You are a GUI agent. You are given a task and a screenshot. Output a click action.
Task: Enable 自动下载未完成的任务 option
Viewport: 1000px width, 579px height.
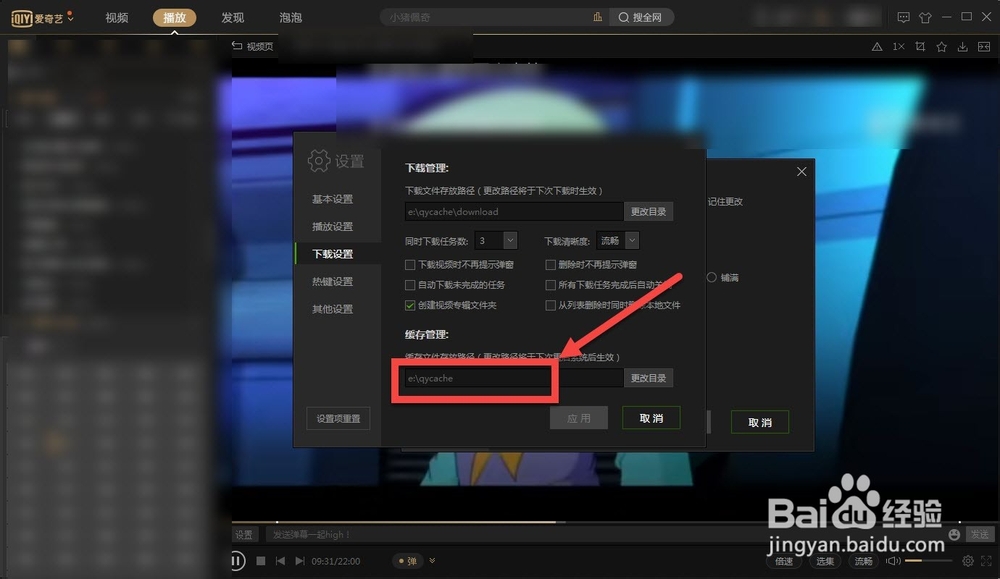410,284
